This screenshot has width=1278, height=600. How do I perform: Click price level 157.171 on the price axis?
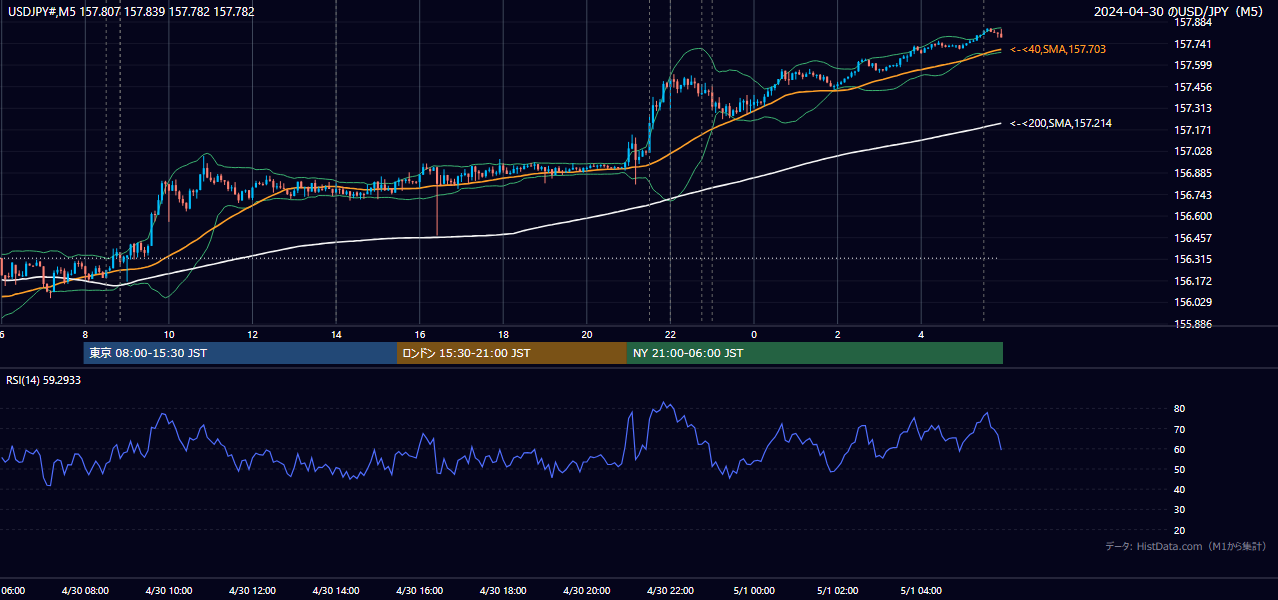click(x=1193, y=130)
